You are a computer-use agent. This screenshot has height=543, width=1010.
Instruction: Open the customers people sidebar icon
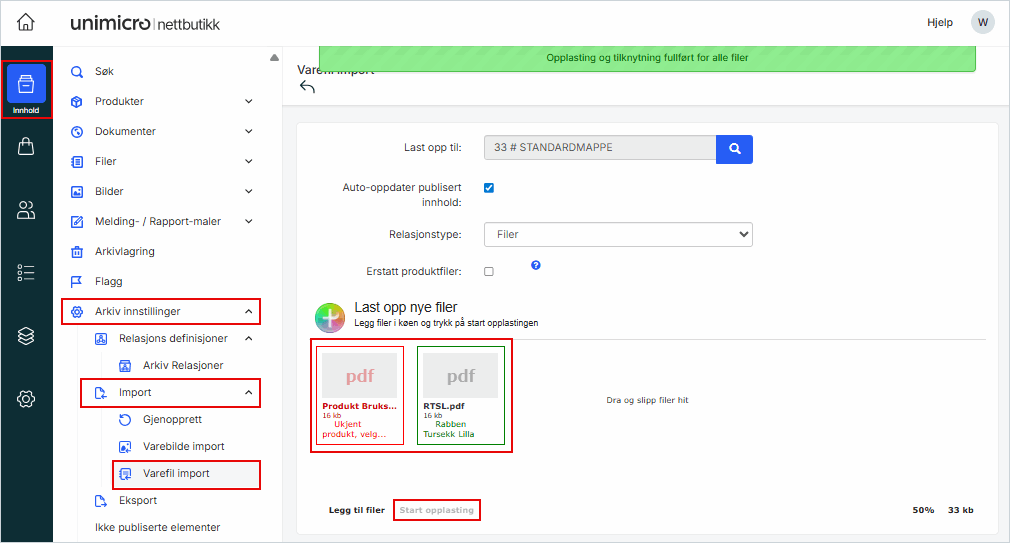pos(26,210)
